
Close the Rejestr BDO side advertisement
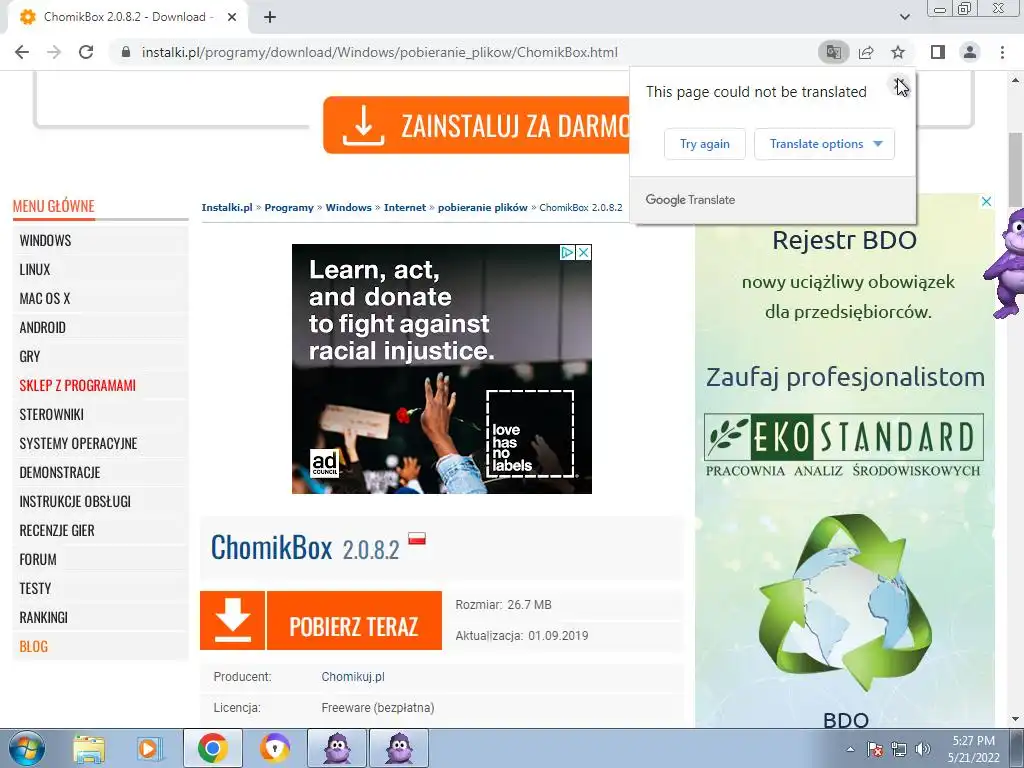[x=986, y=202]
